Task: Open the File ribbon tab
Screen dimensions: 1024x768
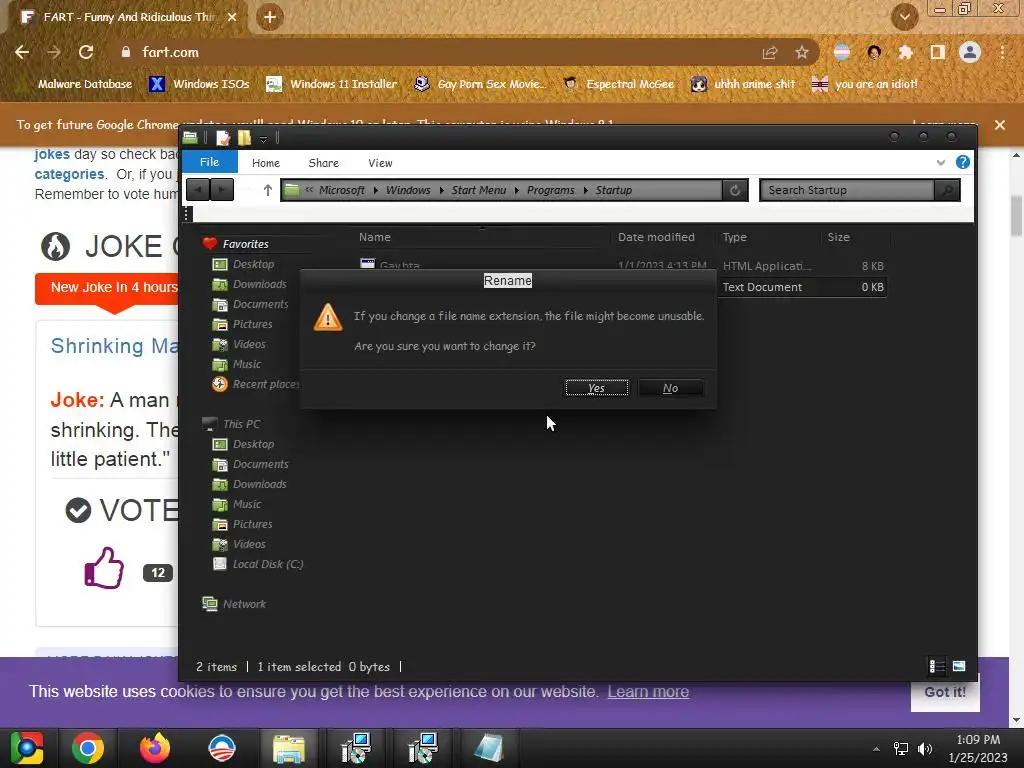Action: [209, 162]
